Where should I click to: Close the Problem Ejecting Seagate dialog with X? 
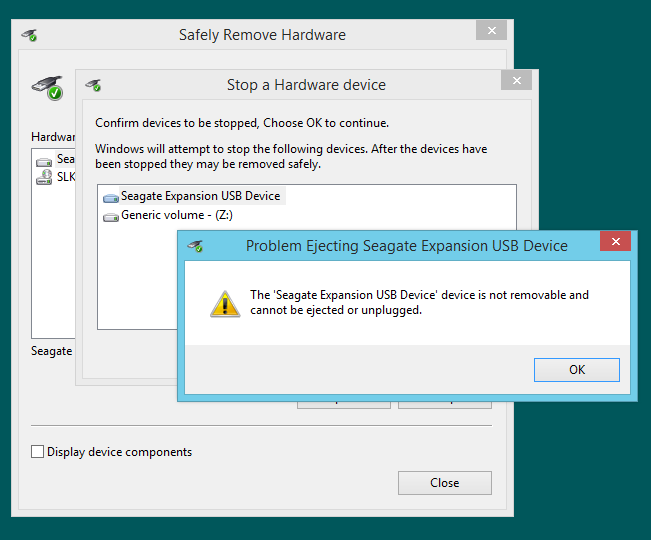coord(615,241)
